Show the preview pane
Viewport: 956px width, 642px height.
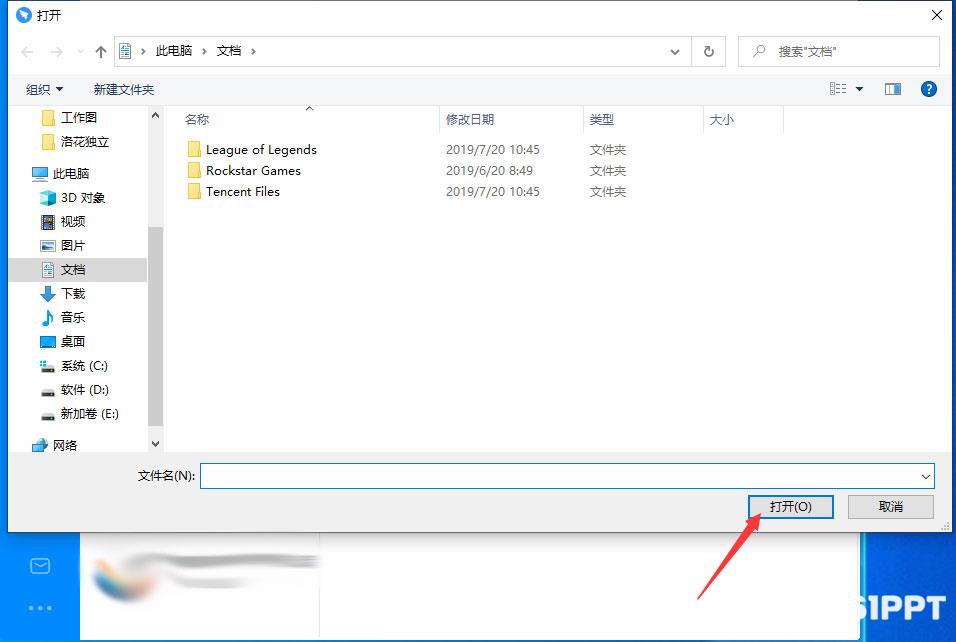(x=893, y=89)
